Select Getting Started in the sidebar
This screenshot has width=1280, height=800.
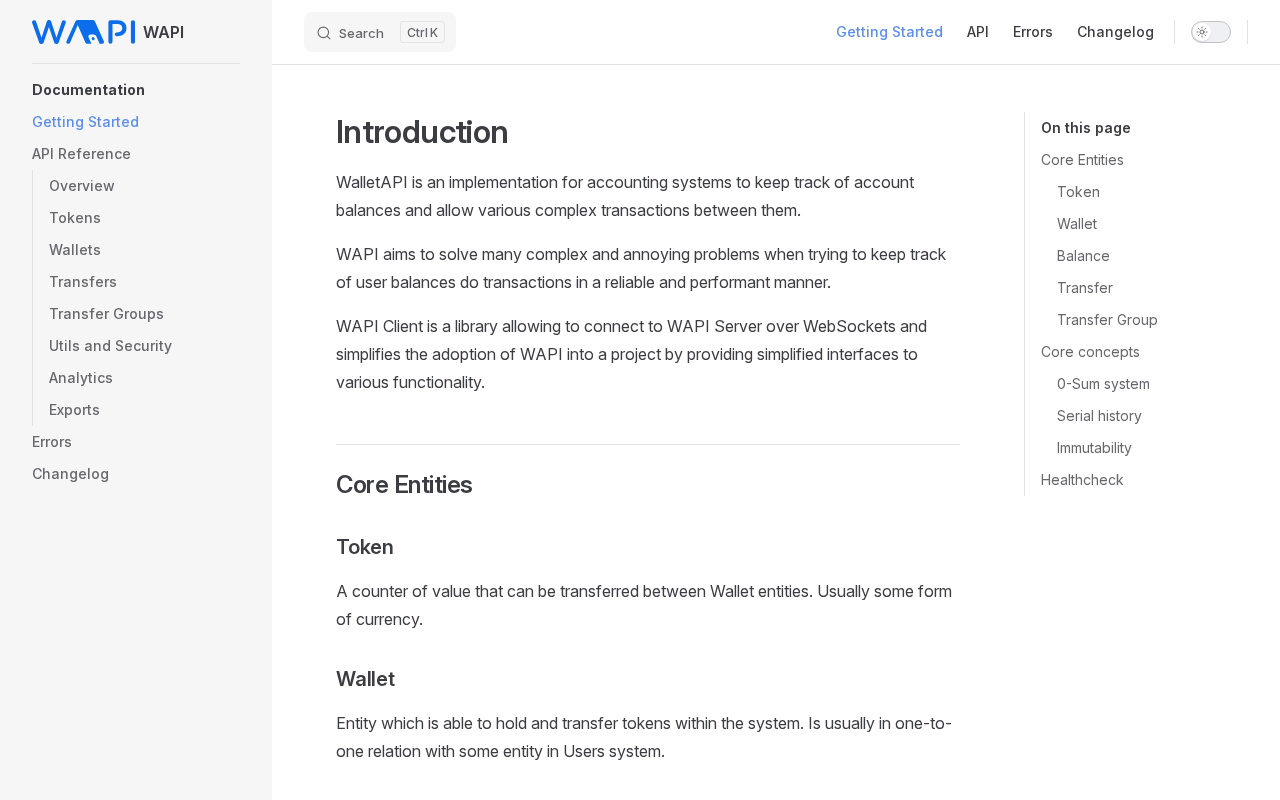(x=85, y=122)
